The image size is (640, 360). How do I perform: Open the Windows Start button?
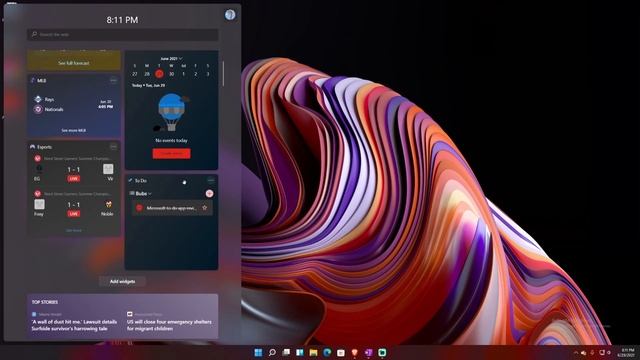258,353
